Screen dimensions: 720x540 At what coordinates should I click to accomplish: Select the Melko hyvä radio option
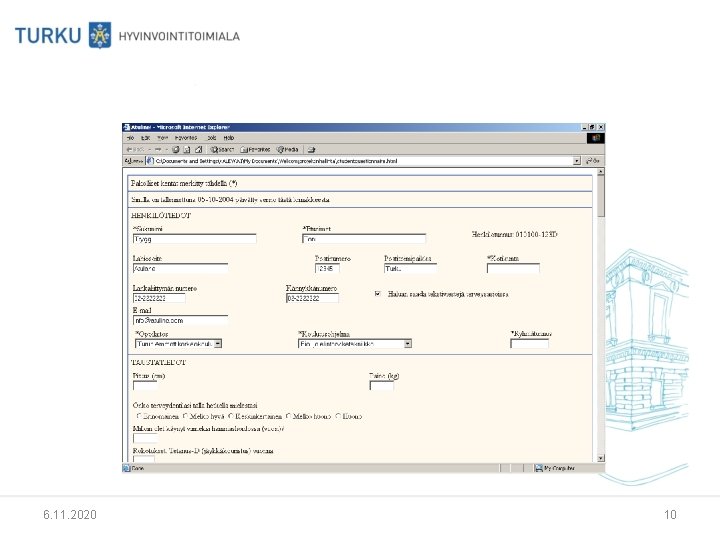(x=186, y=416)
